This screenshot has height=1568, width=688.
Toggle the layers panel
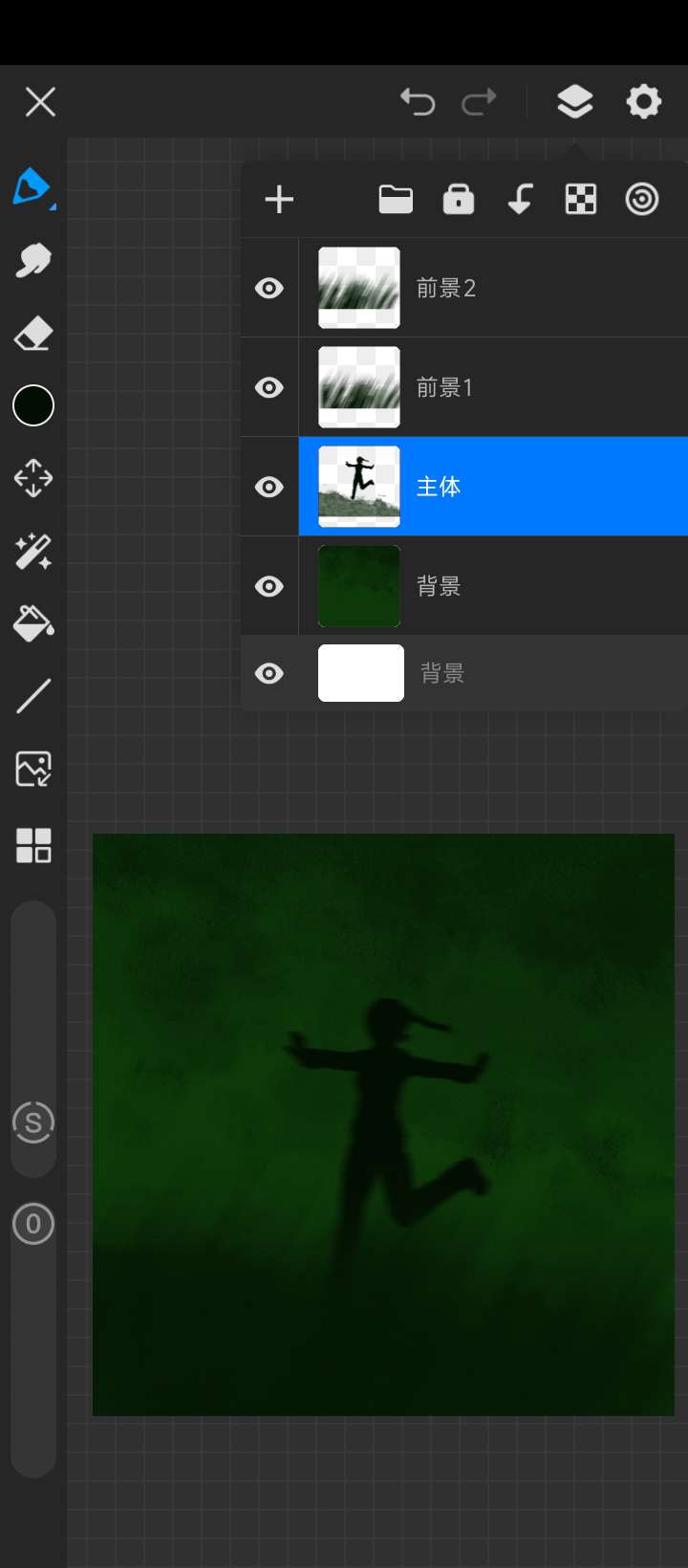click(x=574, y=101)
